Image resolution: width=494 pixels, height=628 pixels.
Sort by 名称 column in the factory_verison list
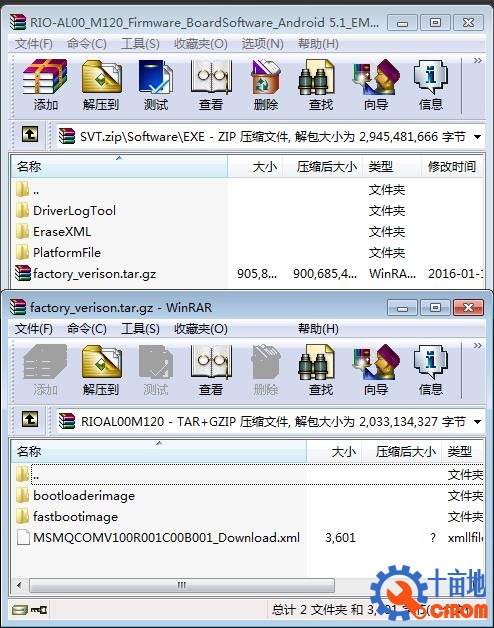point(159,451)
